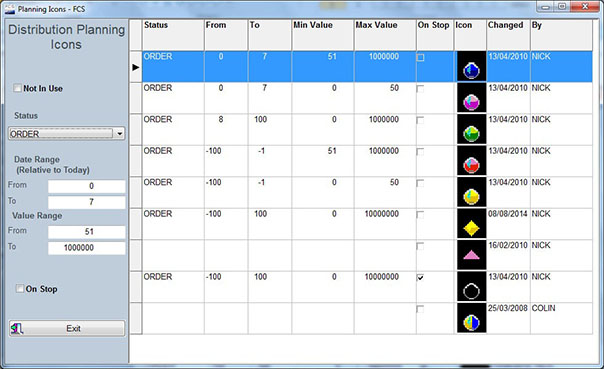Click the yellow circle planning icon
This screenshot has height=369, width=604.
point(471,197)
